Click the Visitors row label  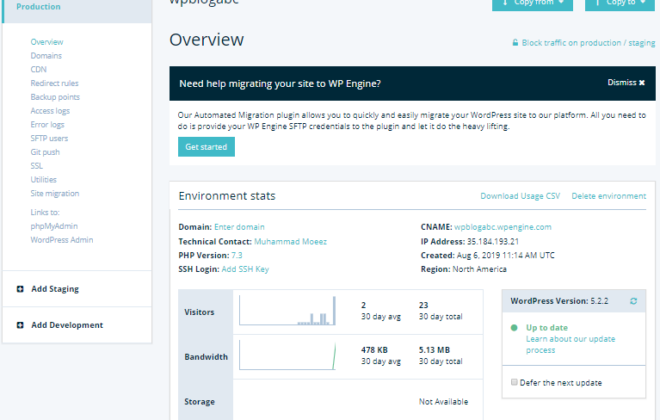[199, 312]
